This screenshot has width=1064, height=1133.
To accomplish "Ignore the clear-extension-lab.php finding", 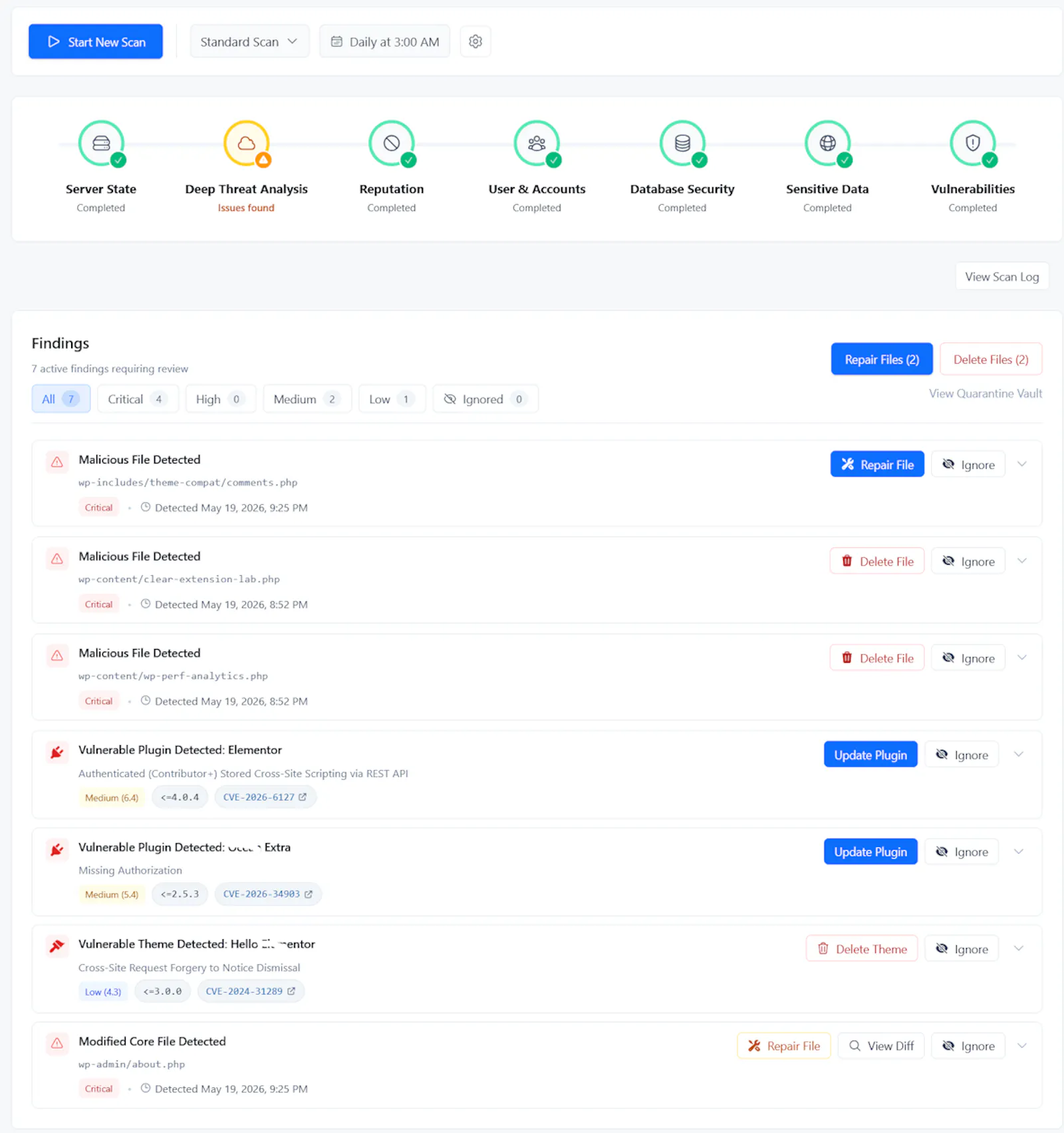I will pyautogui.click(x=968, y=561).
